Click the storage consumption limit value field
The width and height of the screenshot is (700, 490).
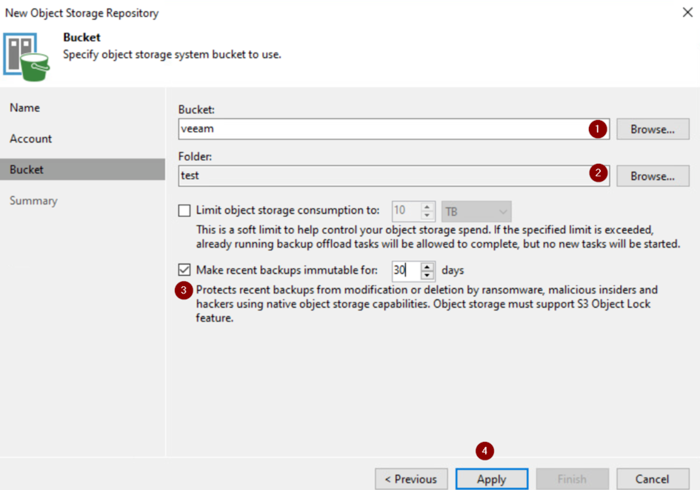coord(406,211)
